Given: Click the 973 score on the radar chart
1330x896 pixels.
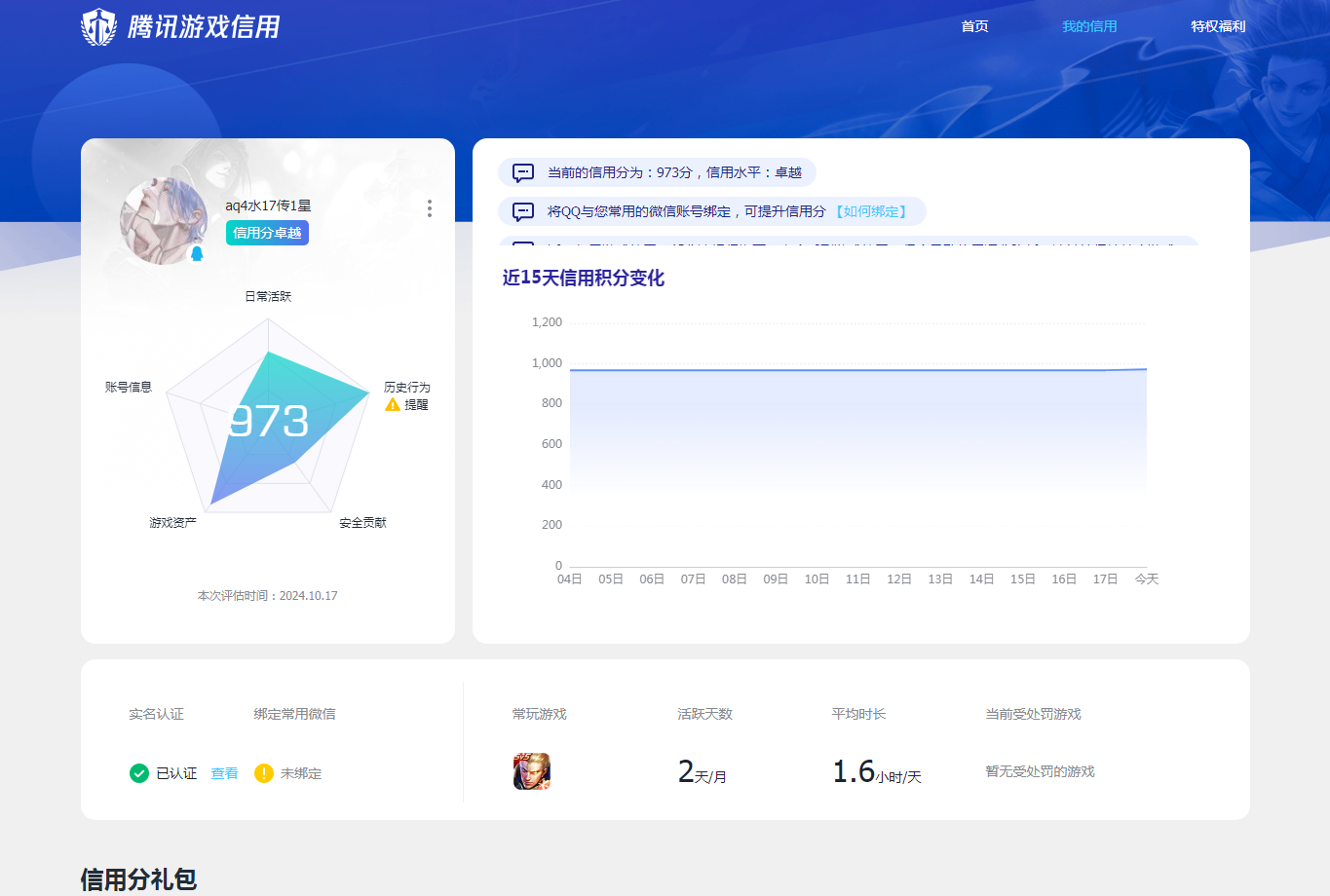Looking at the screenshot, I should [x=269, y=422].
